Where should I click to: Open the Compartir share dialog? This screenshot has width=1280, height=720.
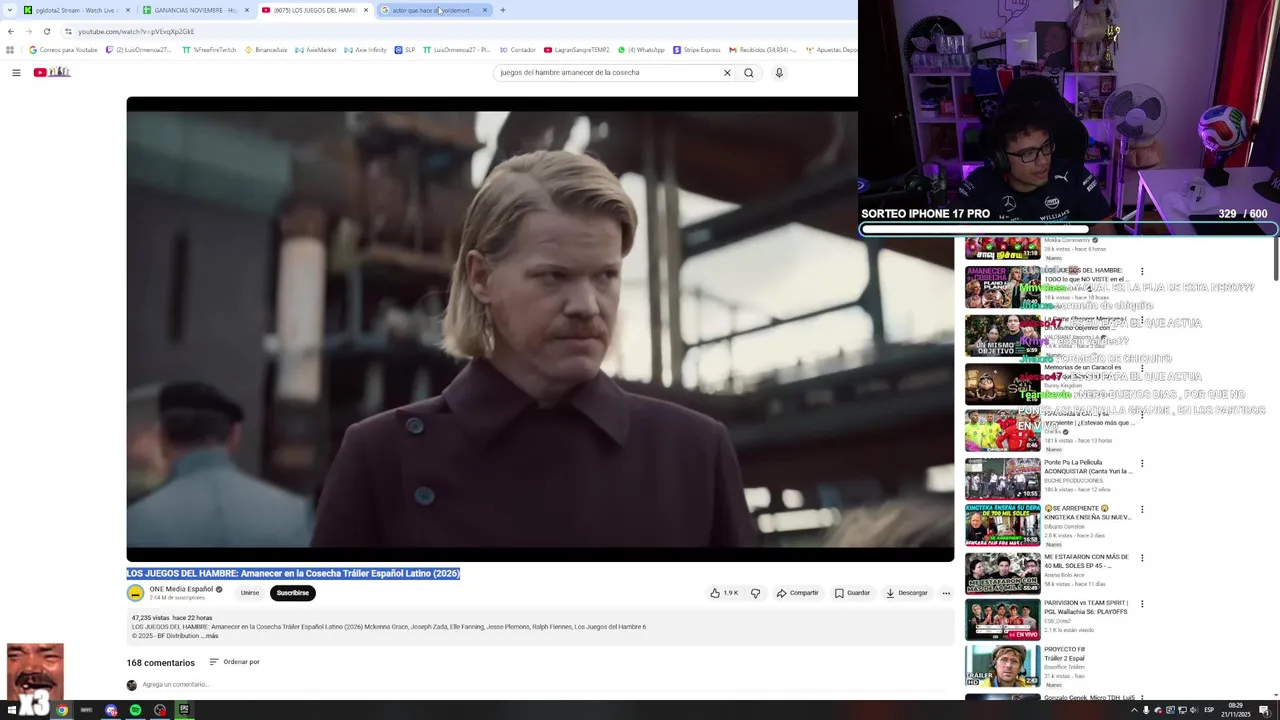click(797, 593)
